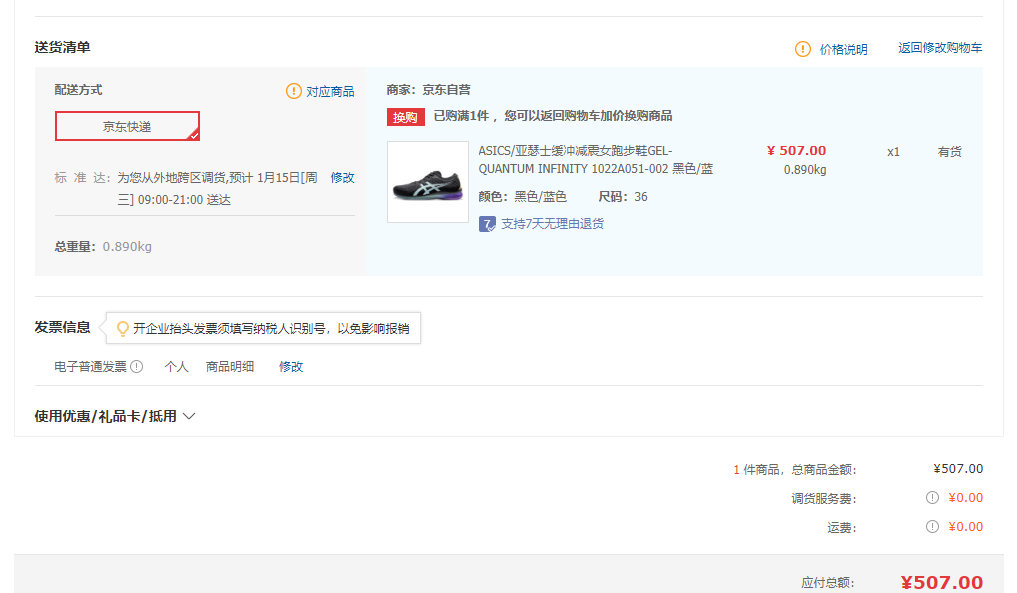The width and height of the screenshot is (1017, 593).
Task: Click the 应付总额 ¥507.00 total
Action: pyautogui.click(x=942, y=583)
